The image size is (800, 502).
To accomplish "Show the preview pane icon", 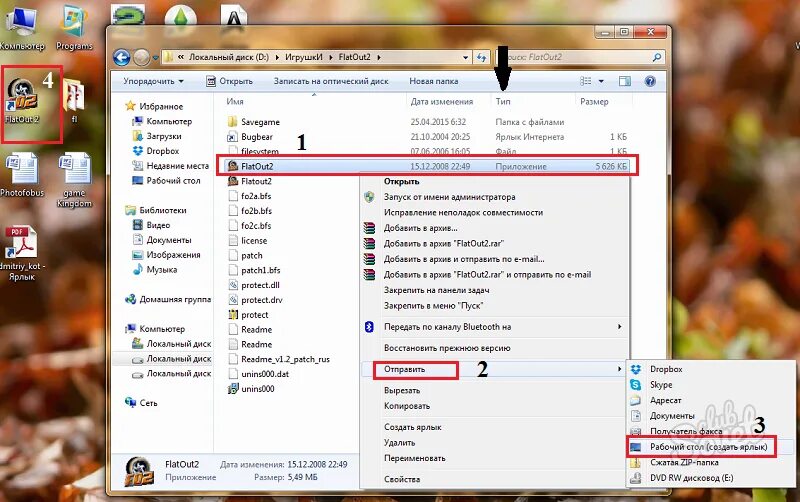I will tap(624, 81).
